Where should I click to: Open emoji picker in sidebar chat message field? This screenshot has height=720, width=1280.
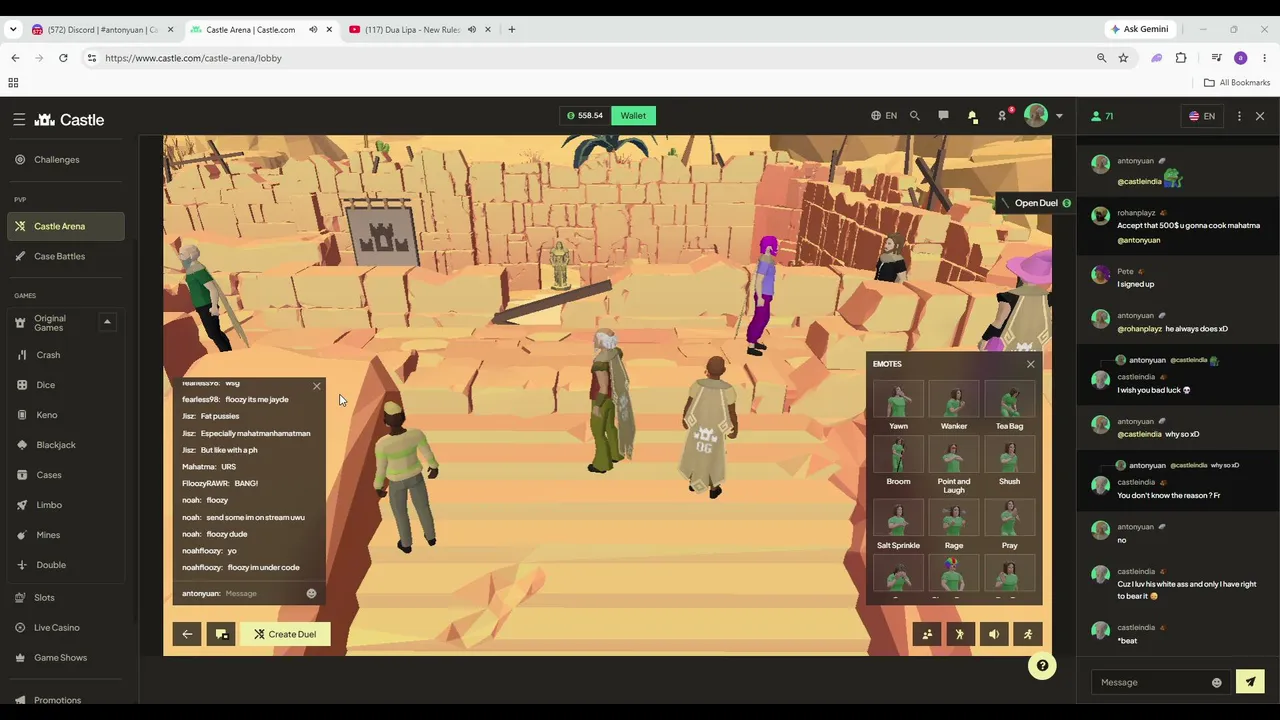[1217, 683]
